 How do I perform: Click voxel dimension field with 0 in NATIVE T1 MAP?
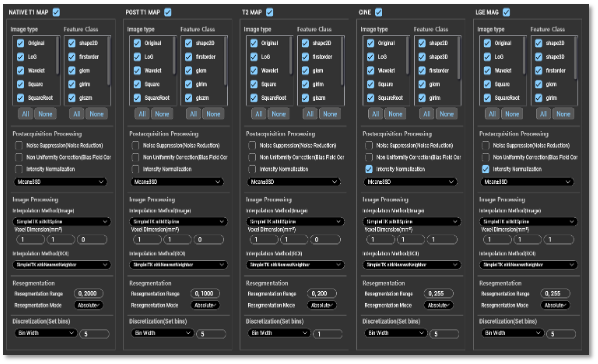click(x=92, y=240)
